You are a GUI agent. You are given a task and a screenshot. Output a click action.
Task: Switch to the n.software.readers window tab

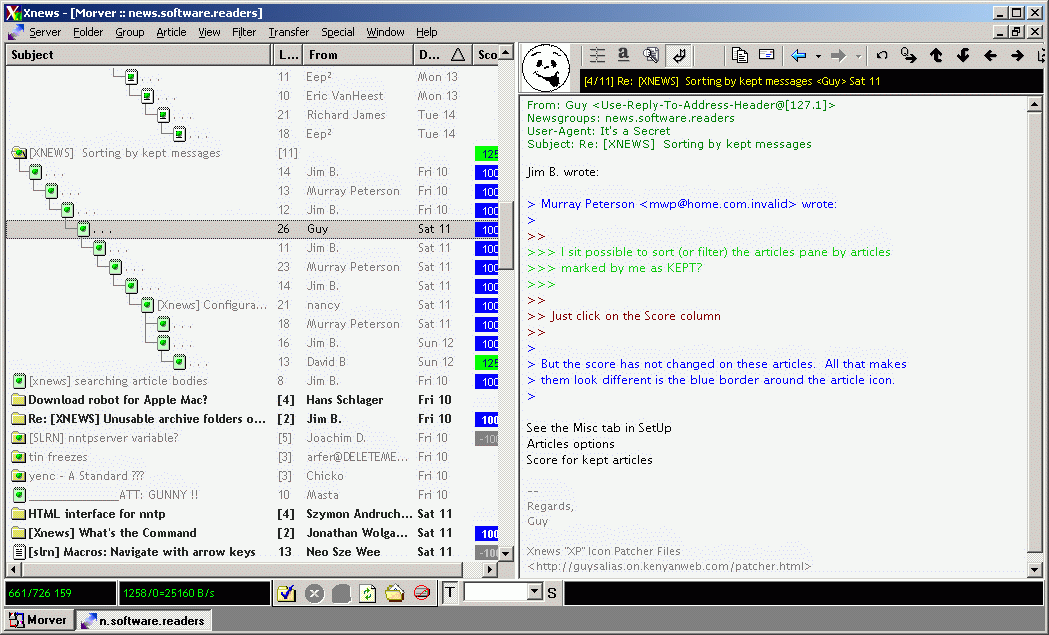click(x=145, y=620)
